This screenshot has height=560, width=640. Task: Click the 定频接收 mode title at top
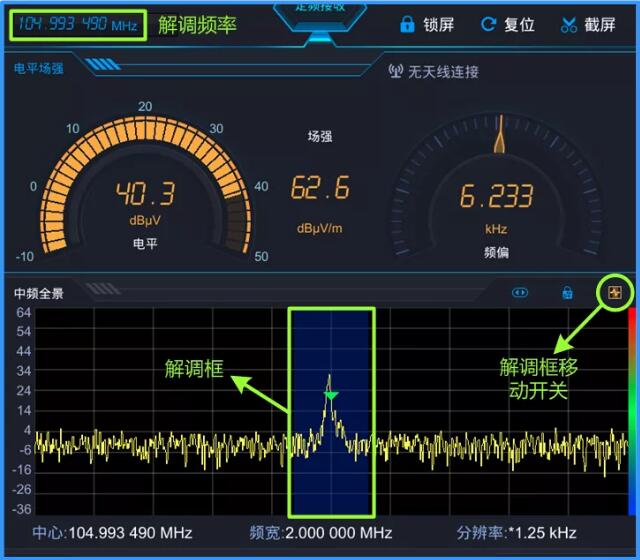point(320,7)
